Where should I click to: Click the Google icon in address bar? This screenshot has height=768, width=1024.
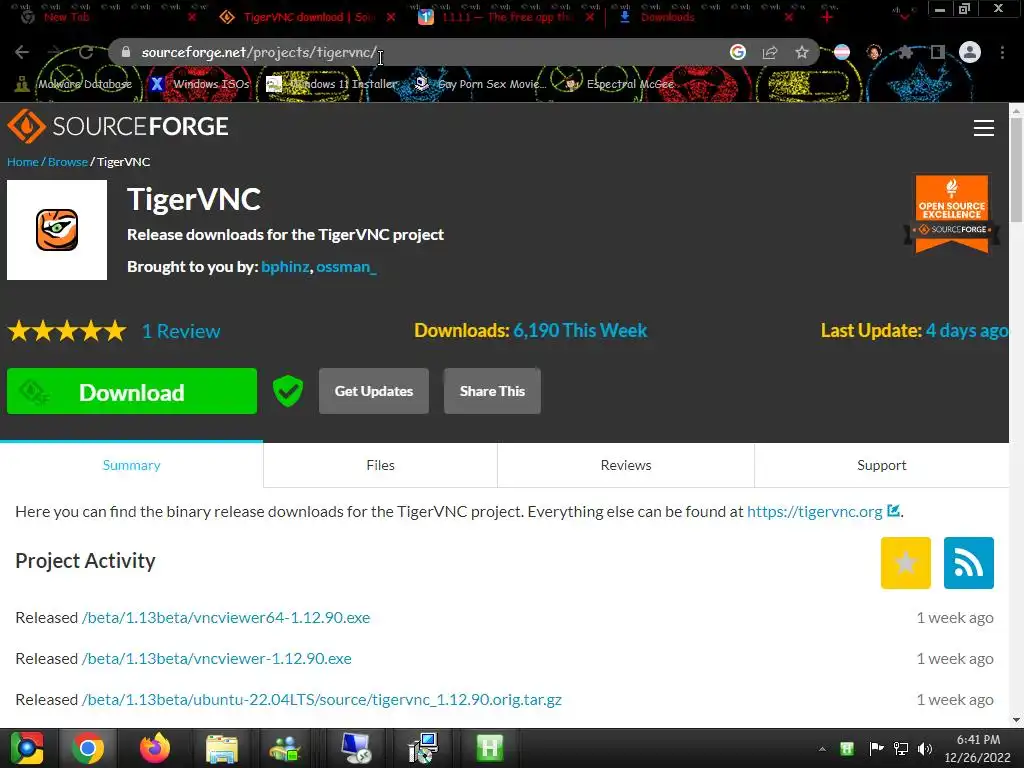(737, 52)
